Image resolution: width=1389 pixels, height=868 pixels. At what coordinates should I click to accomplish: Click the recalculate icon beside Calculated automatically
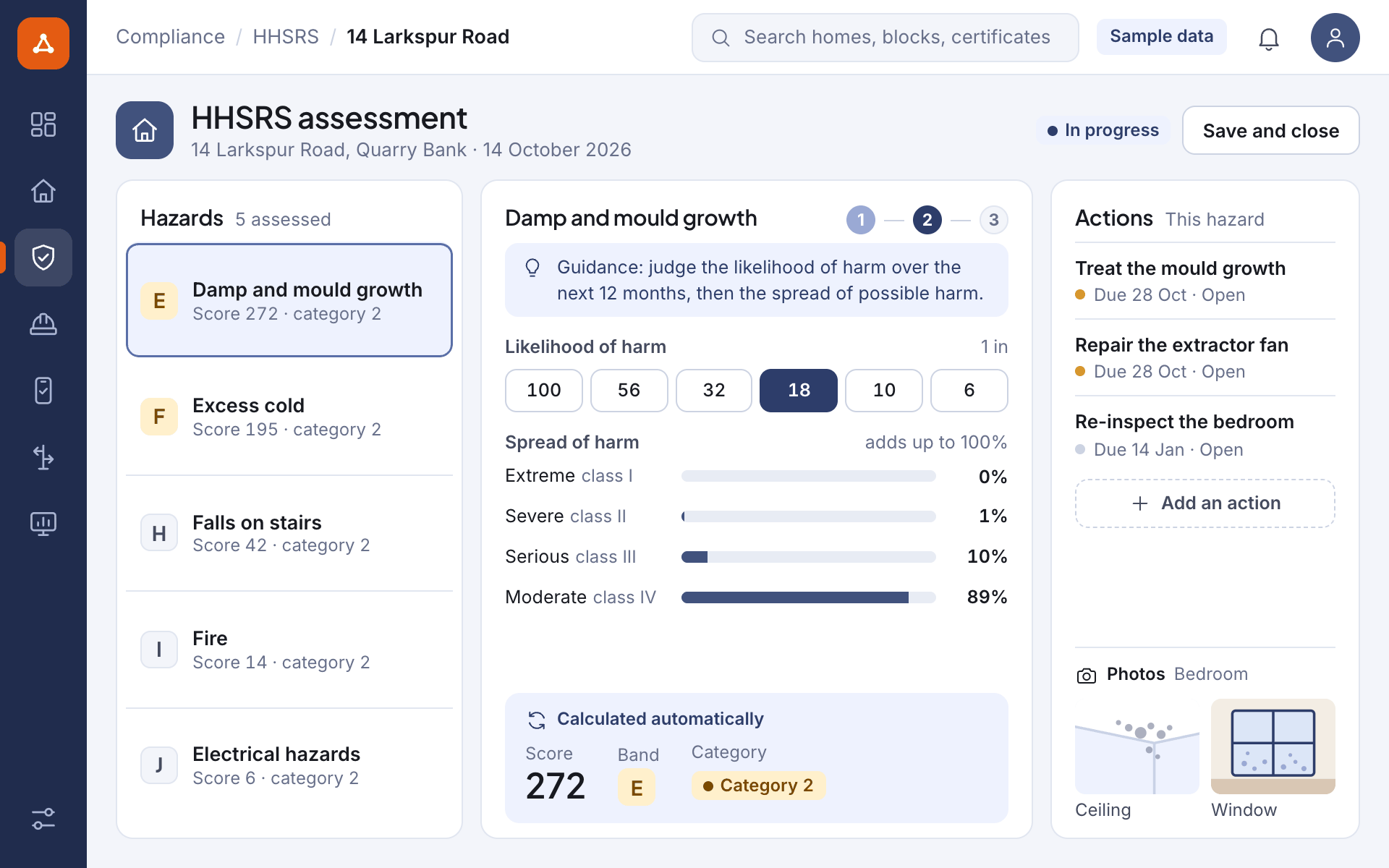click(536, 720)
